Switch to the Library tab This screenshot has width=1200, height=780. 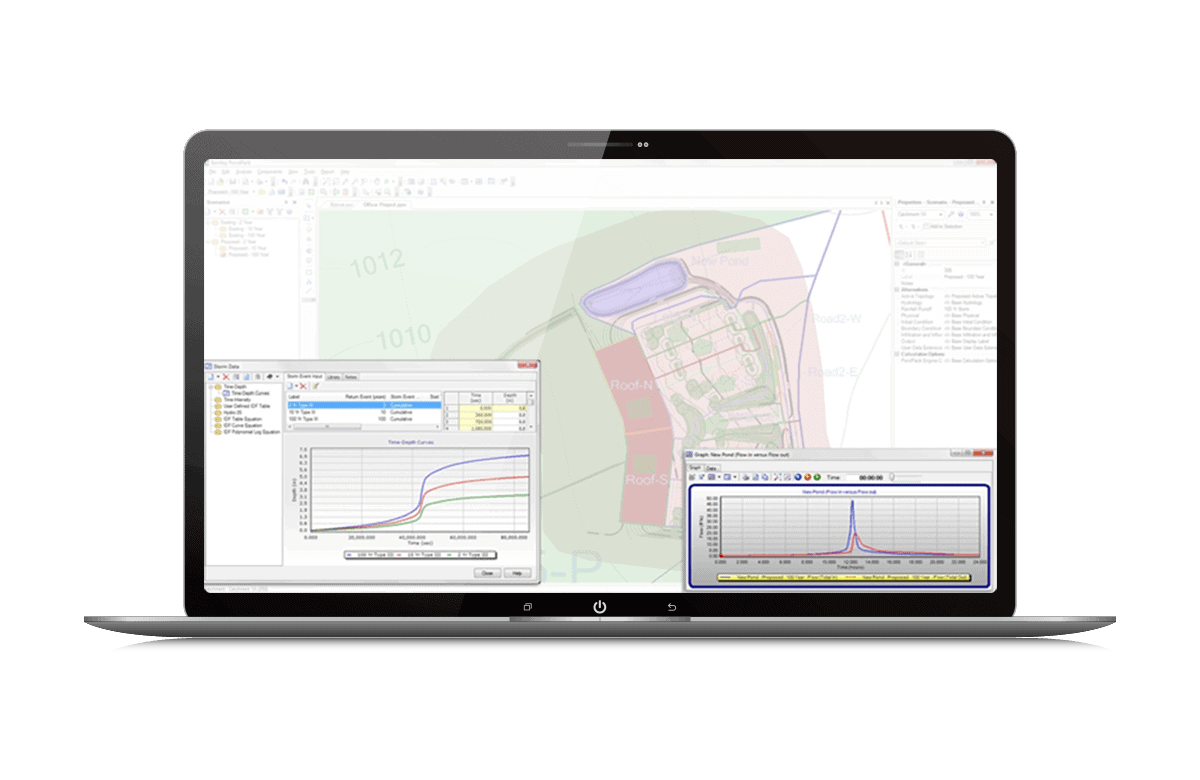pyautogui.click(x=333, y=377)
